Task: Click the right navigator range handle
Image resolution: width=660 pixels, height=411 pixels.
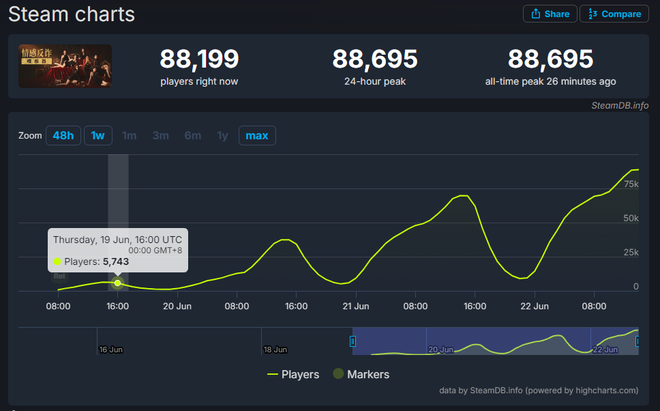Action: pos(637,341)
